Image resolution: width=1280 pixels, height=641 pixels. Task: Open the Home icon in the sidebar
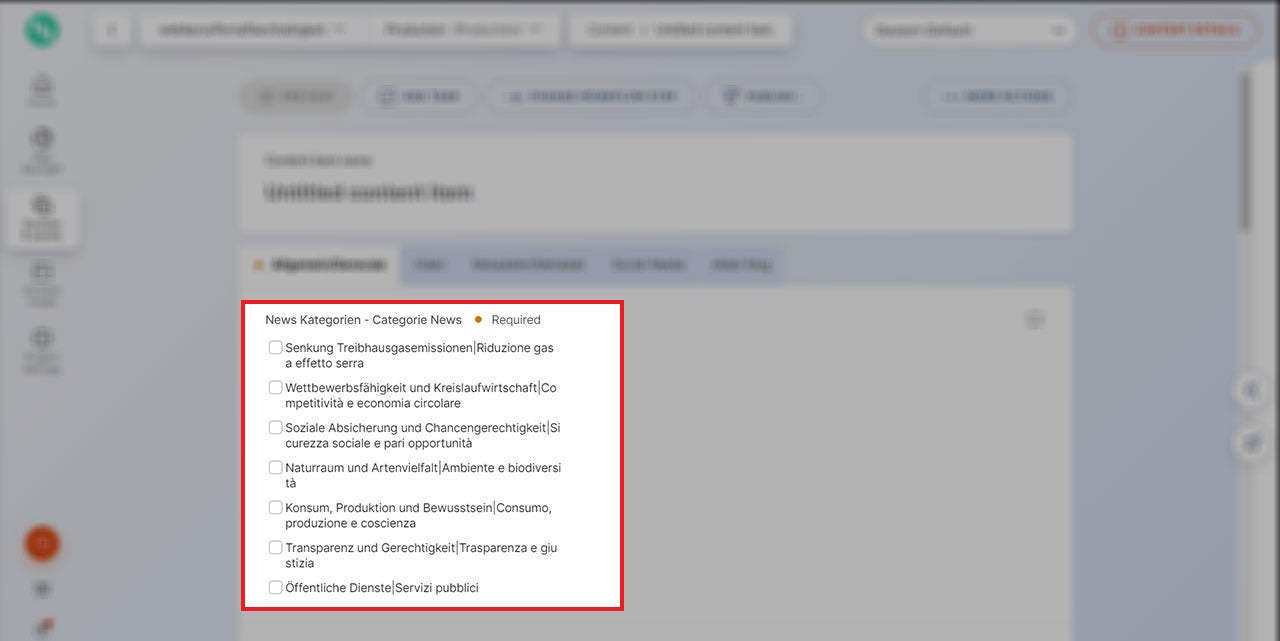[42, 89]
